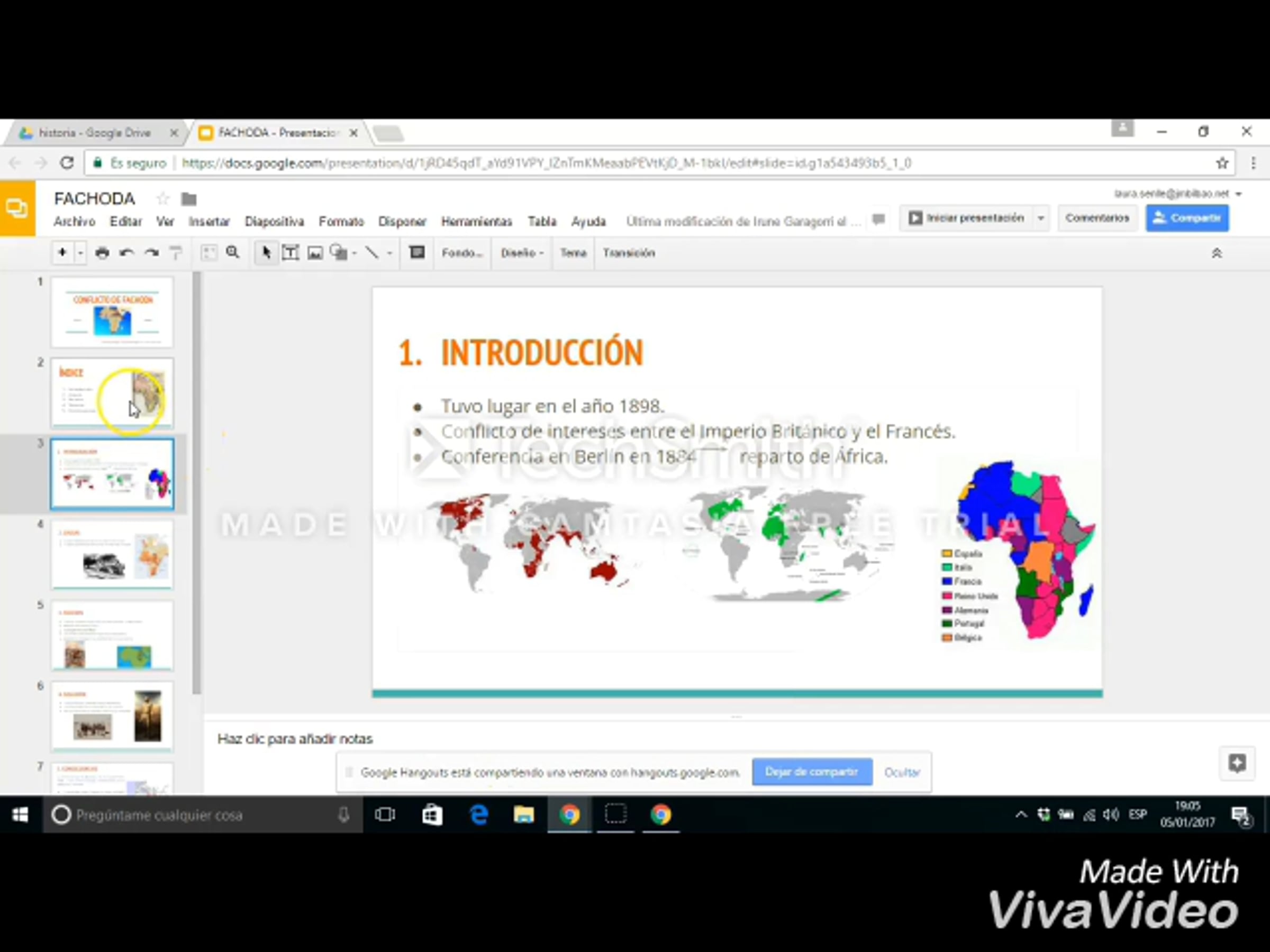
Task: Click the Compartir button
Action: [x=1187, y=218]
